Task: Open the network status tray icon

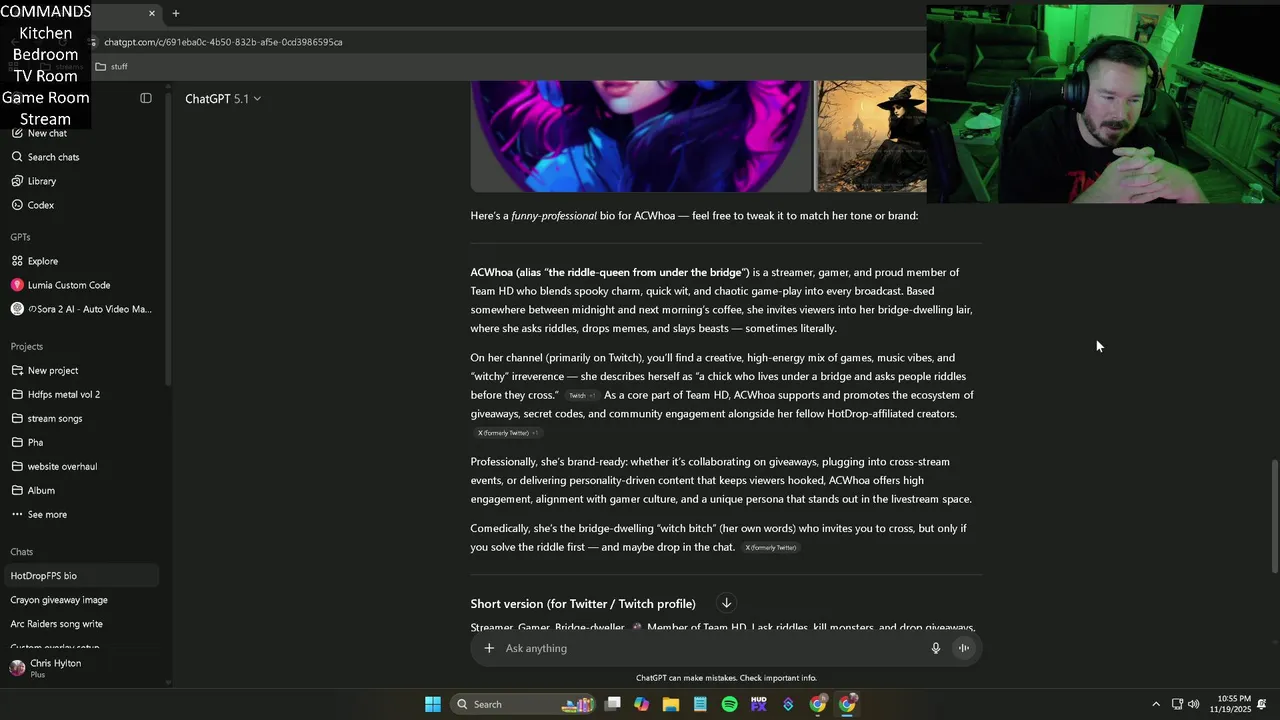Action: [1177, 704]
